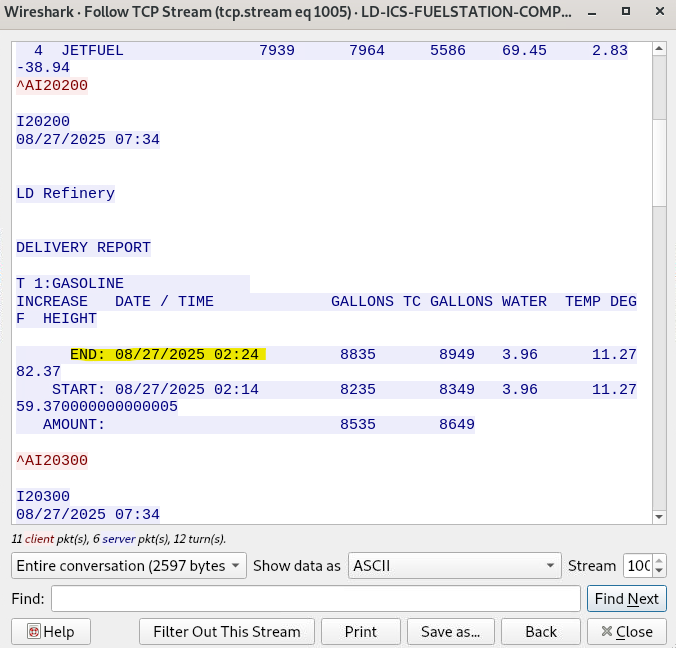This screenshot has height=648, width=676.
Task: Open the Entire conversation dropdown
Action: (x=128, y=566)
